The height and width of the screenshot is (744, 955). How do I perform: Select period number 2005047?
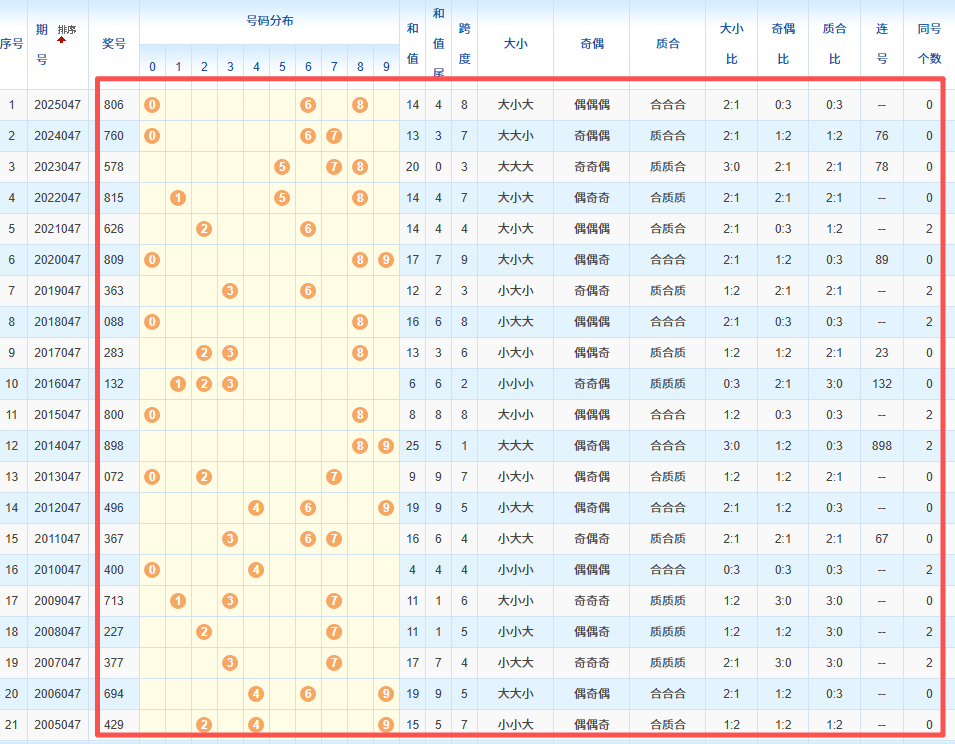[x=57, y=725]
